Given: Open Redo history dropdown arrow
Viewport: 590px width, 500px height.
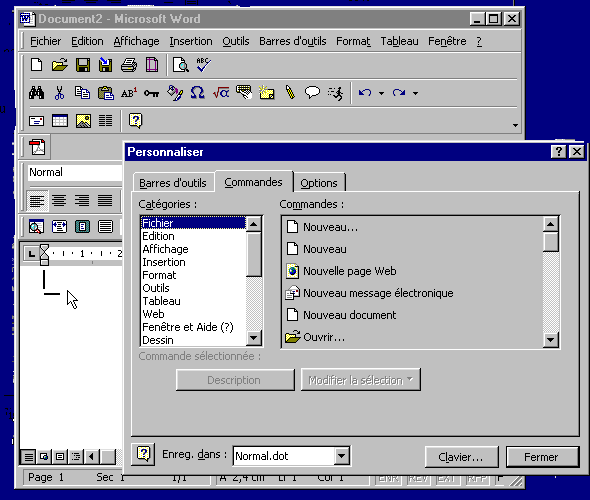Looking at the screenshot, I should pyautogui.click(x=415, y=93).
